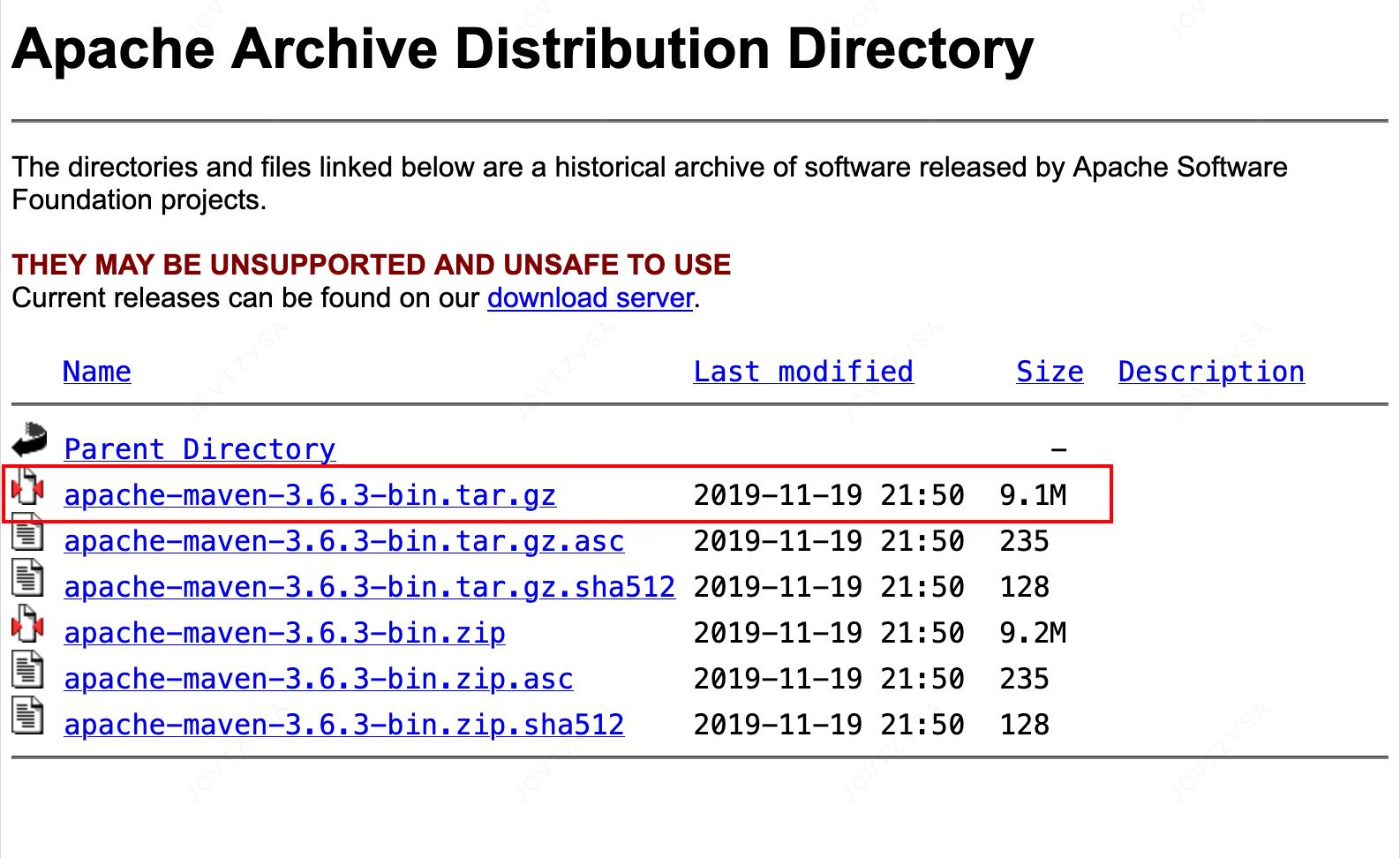This screenshot has width=1400, height=858.
Task: Click the date in the bin.zip.sha512 row
Action: click(829, 725)
